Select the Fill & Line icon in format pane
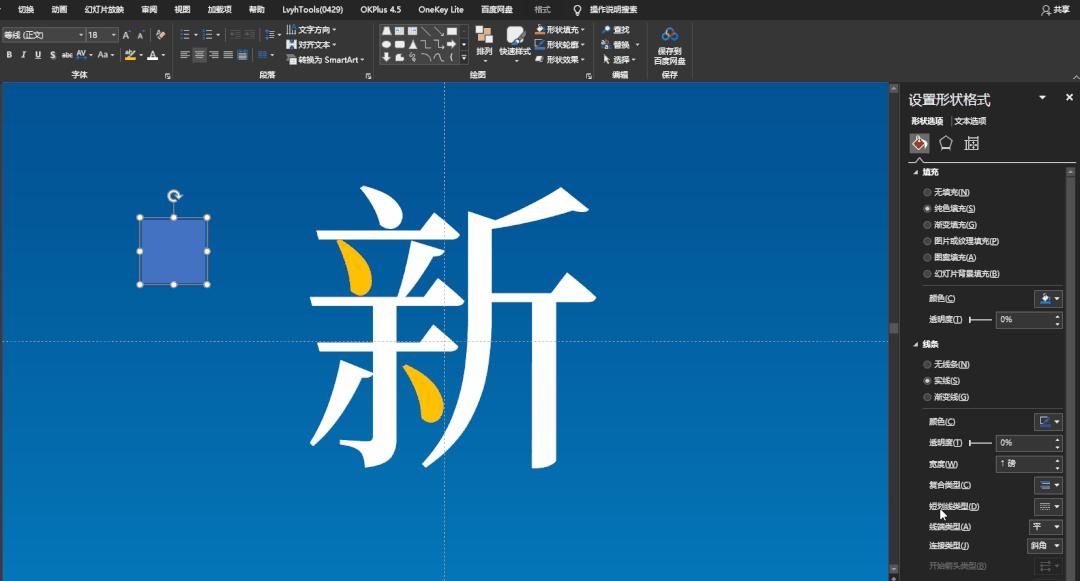 coord(921,142)
